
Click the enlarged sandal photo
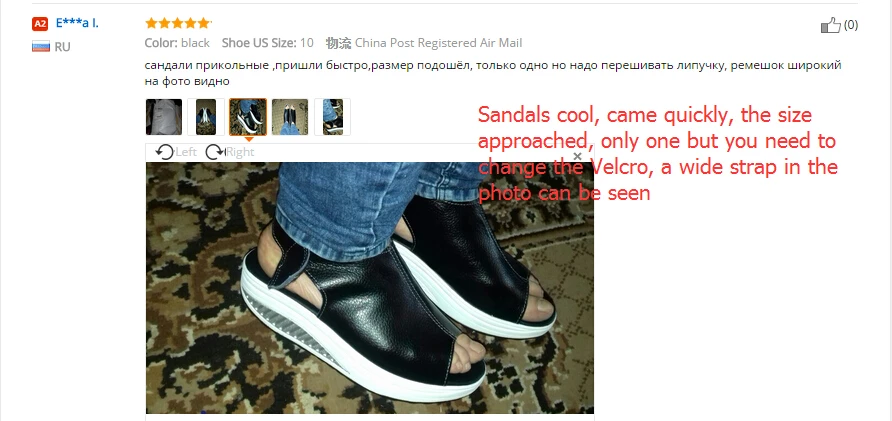point(370,288)
